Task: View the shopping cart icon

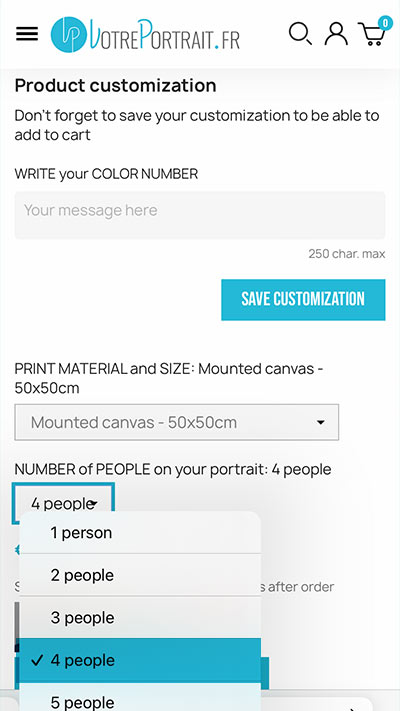Action: click(x=372, y=34)
